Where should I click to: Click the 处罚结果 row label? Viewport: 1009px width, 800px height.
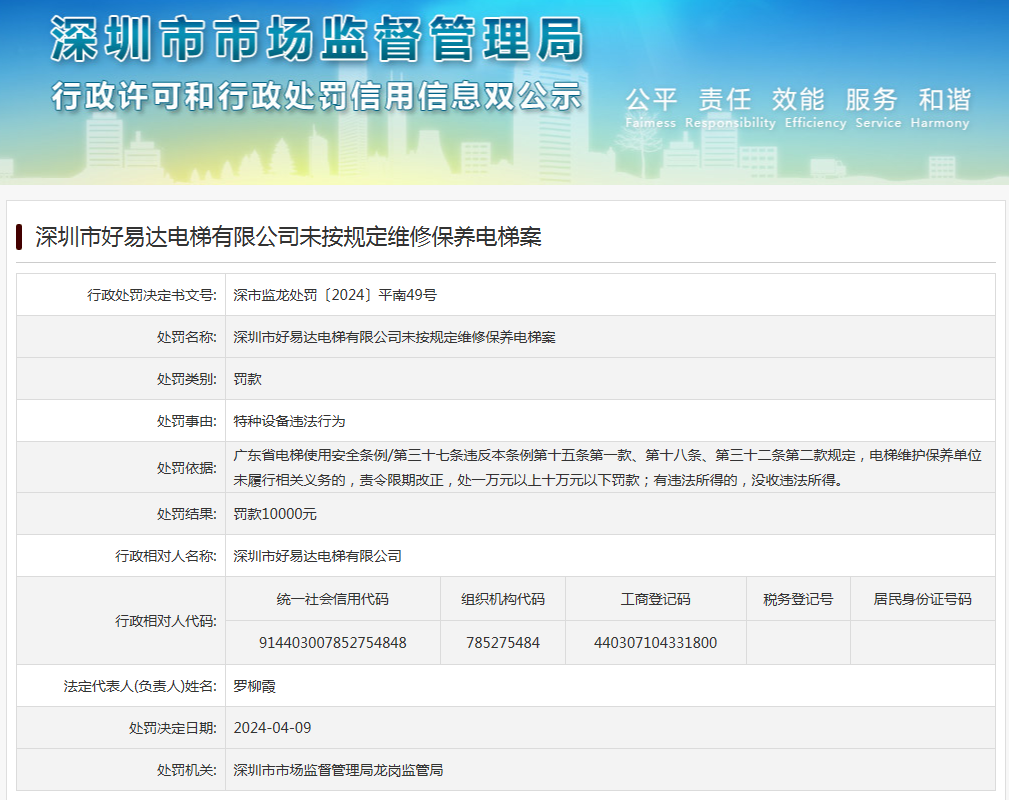click(x=187, y=514)
